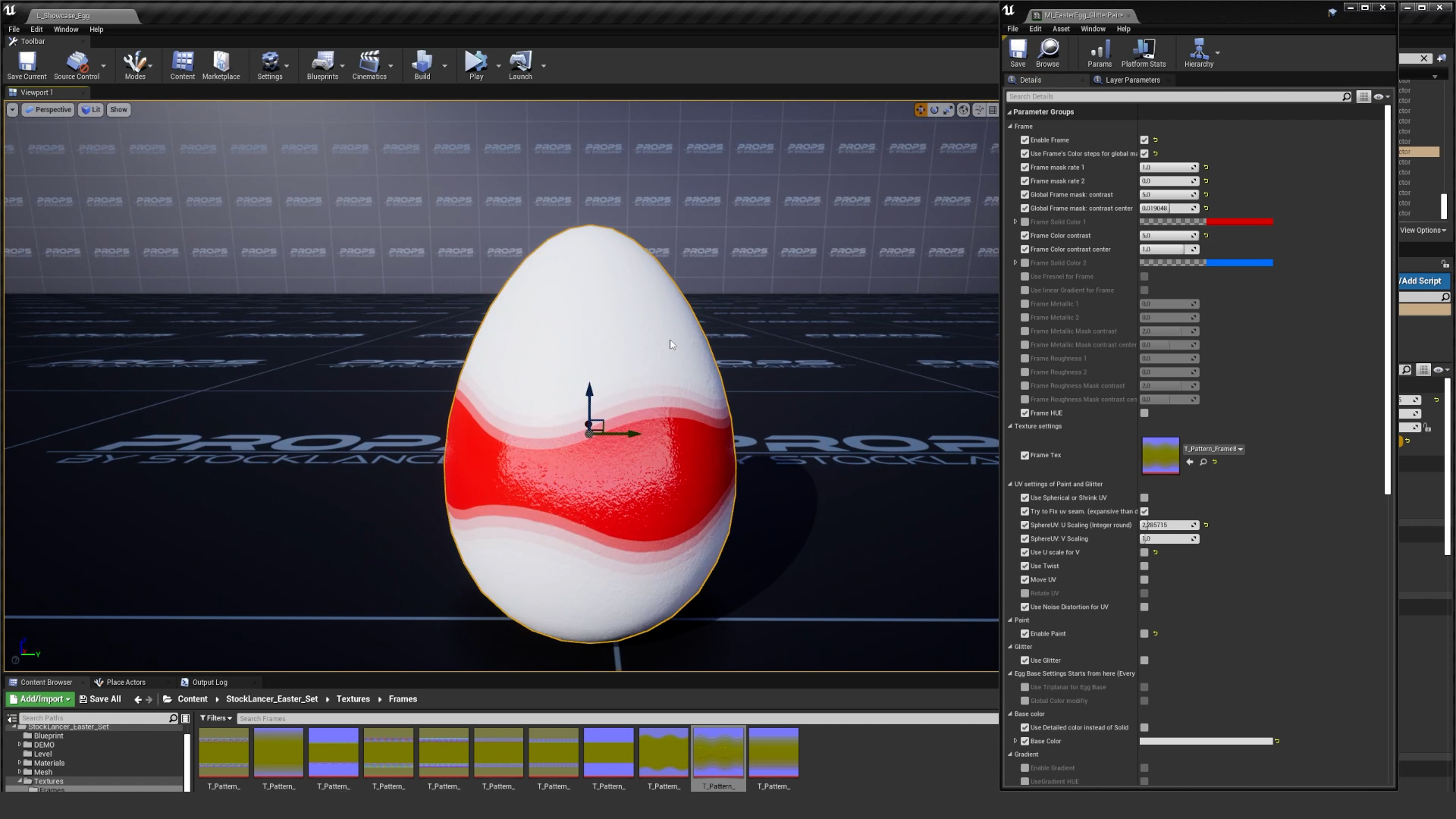The image size is (1456, 819).
Task: Select the highlighted T_Pattern texture thumbnail
Action: pos(717,752)
